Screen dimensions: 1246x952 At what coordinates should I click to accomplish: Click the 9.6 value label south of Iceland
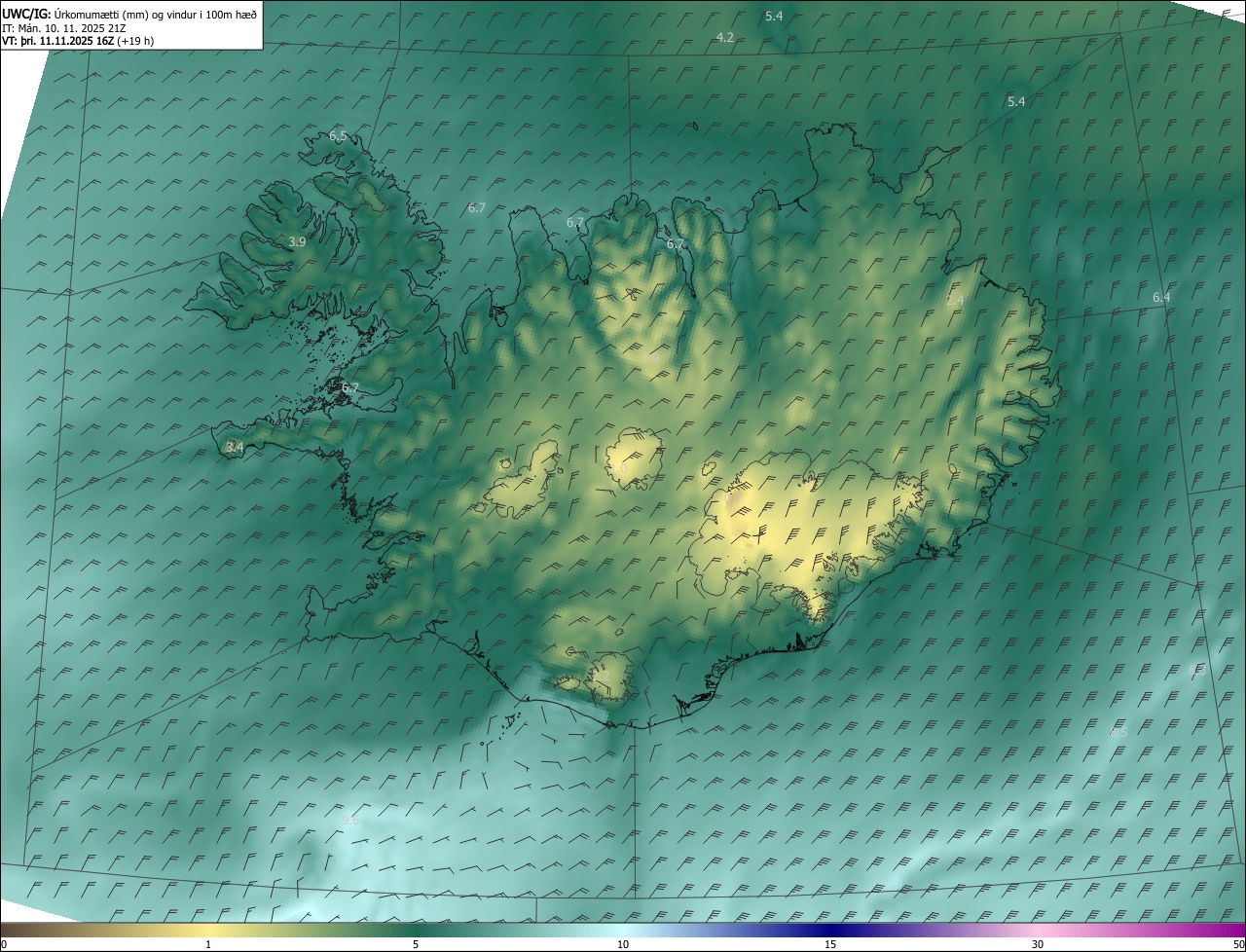350,821
